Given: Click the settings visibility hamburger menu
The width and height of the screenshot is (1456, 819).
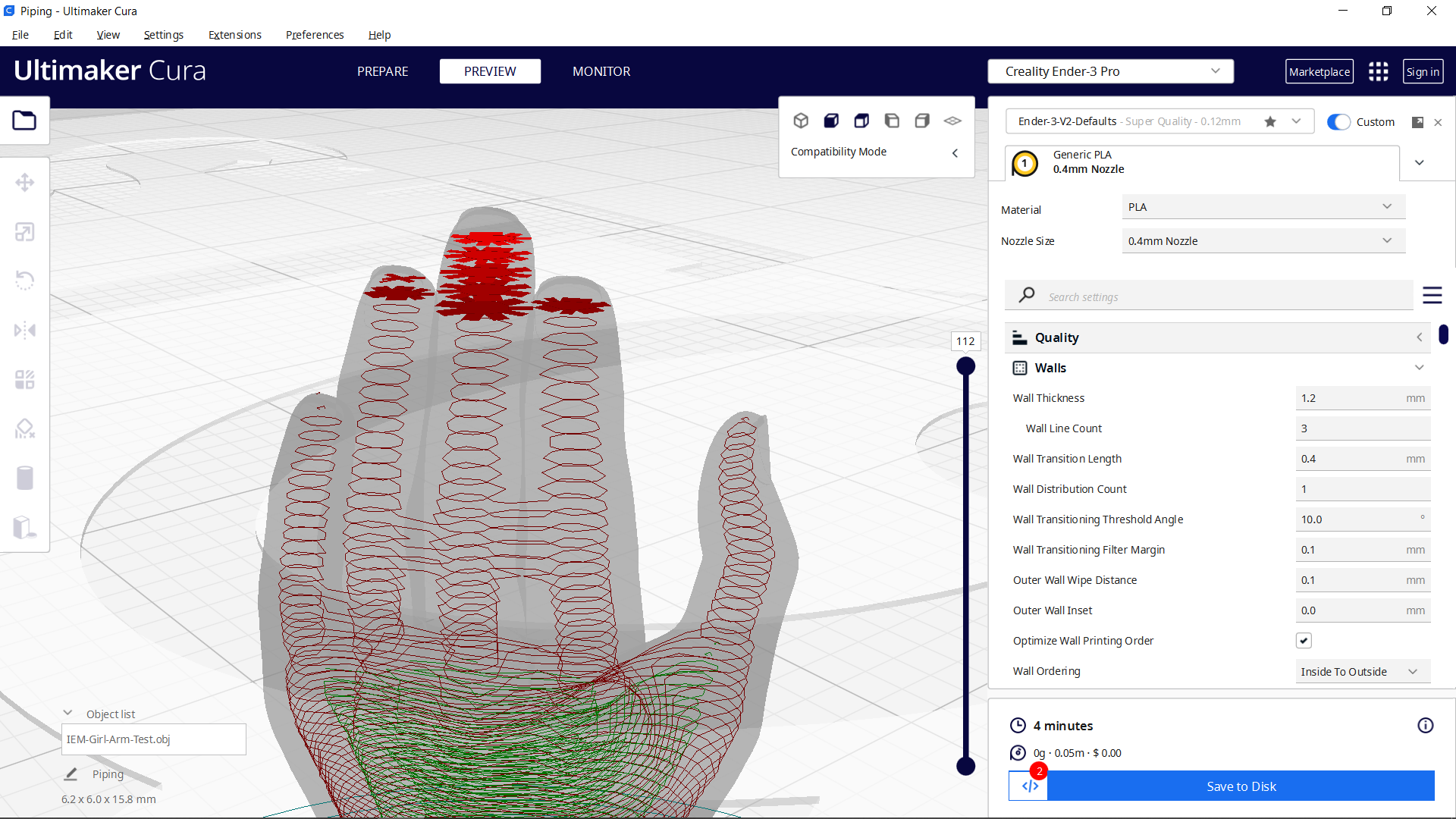Looking at the screenshot, I should (1432, 296).
